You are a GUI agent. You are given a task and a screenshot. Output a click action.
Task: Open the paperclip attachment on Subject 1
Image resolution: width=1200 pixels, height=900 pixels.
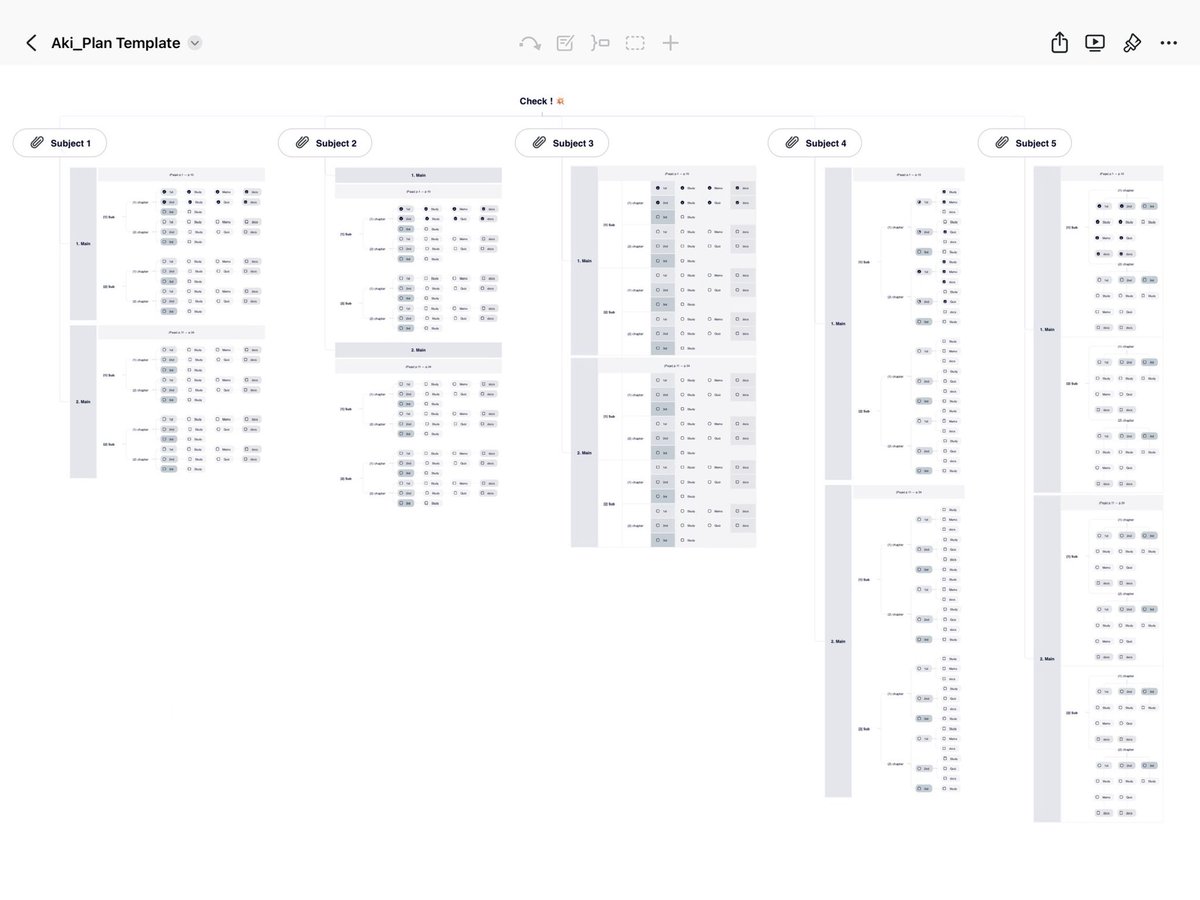click(x=36, y=143)
